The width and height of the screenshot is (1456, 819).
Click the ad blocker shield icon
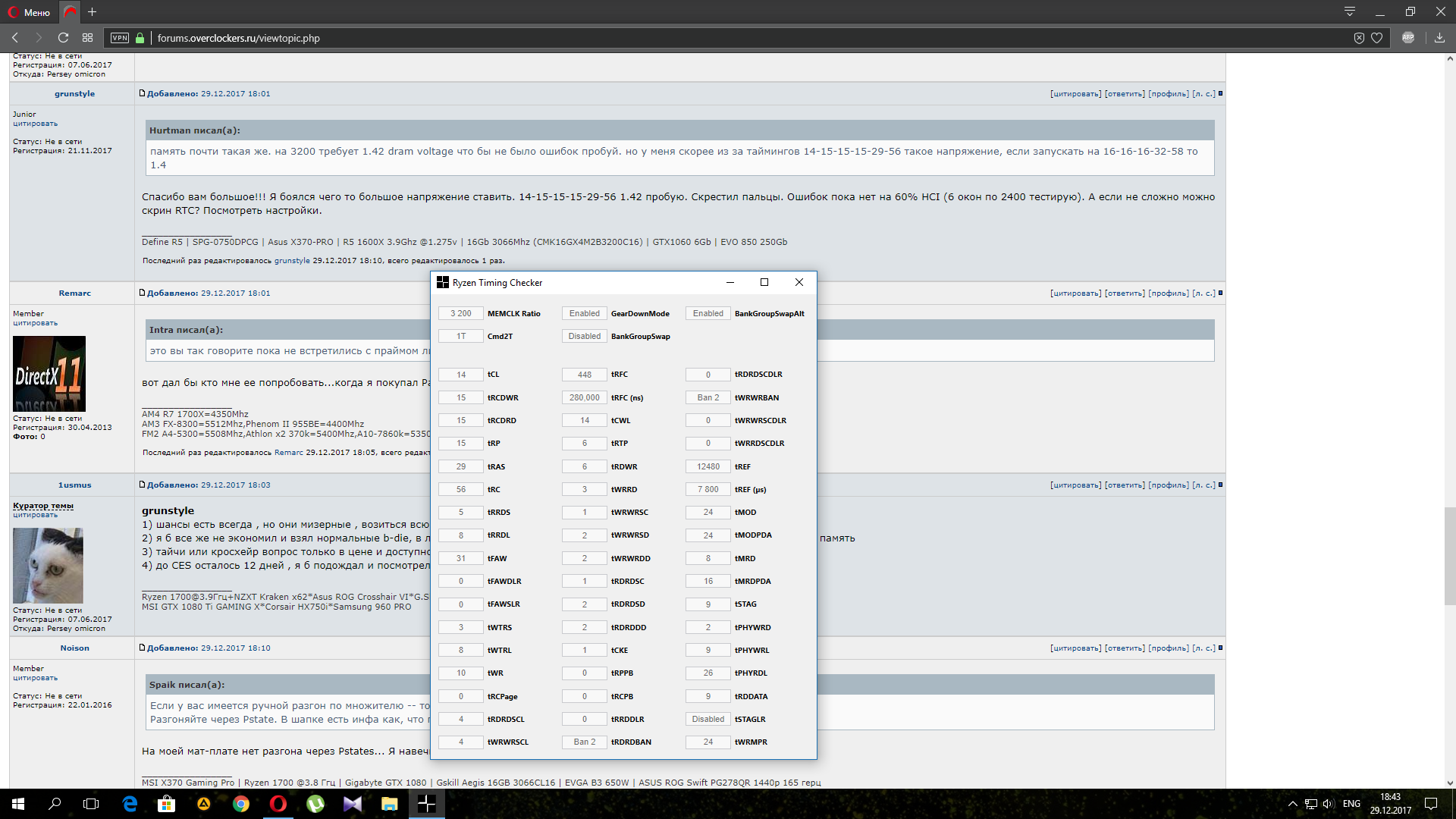pyautogui.click(x=1359, y=38)
